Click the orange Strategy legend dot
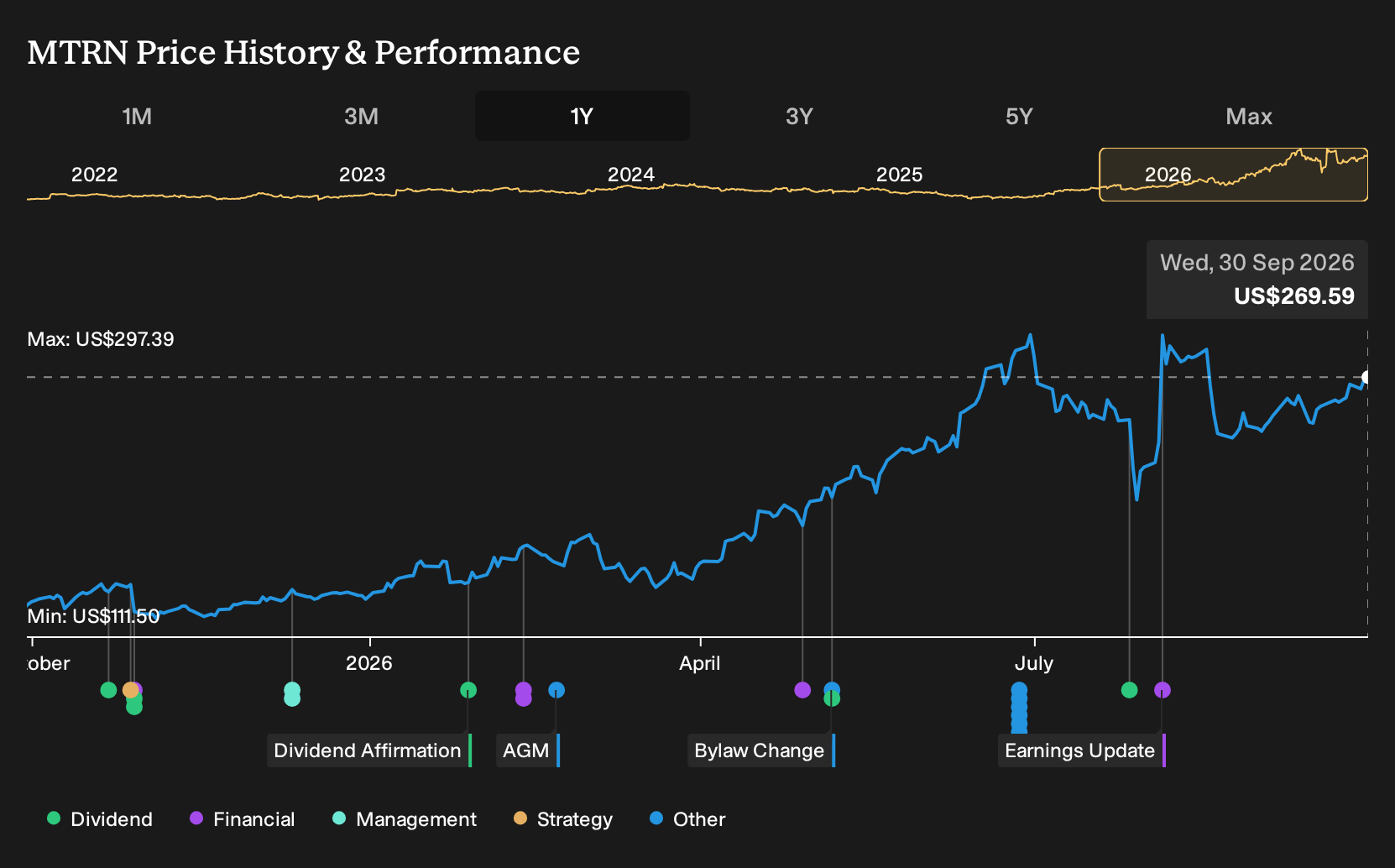 click(x=520, y=818)
